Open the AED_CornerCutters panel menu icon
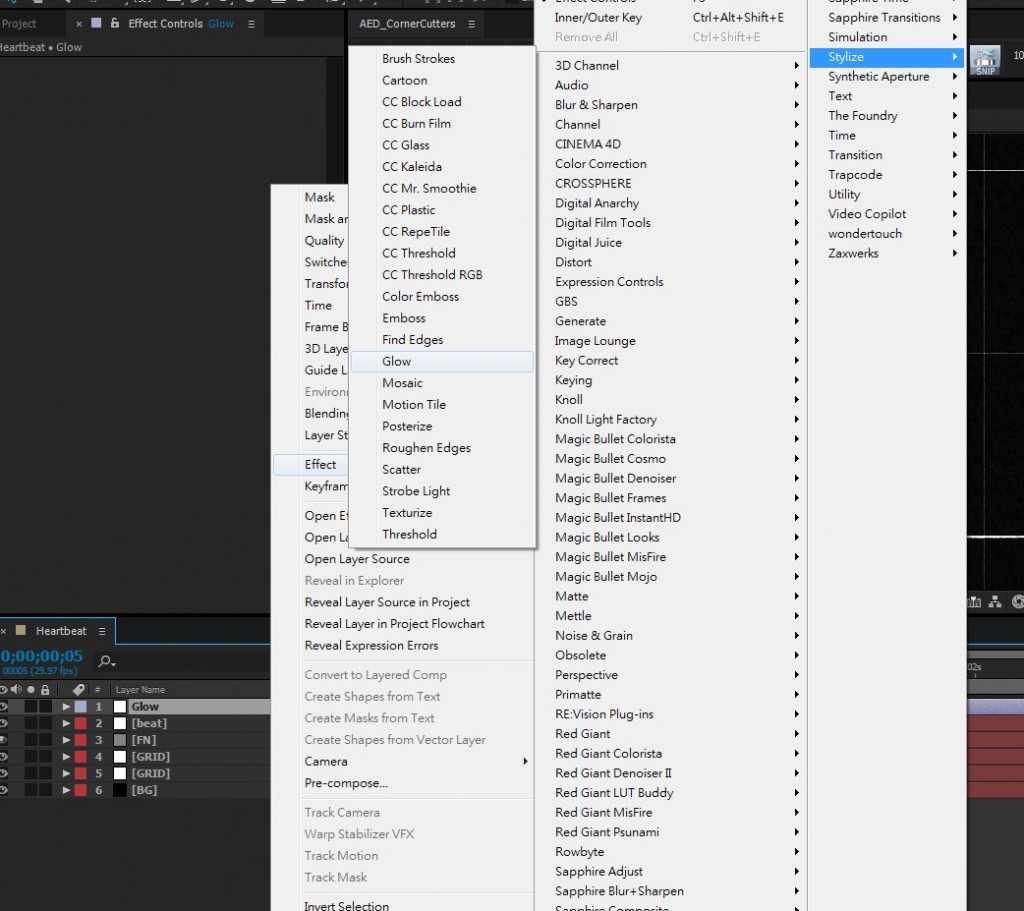Screen dimensions: 1024x911 (471, 23)
